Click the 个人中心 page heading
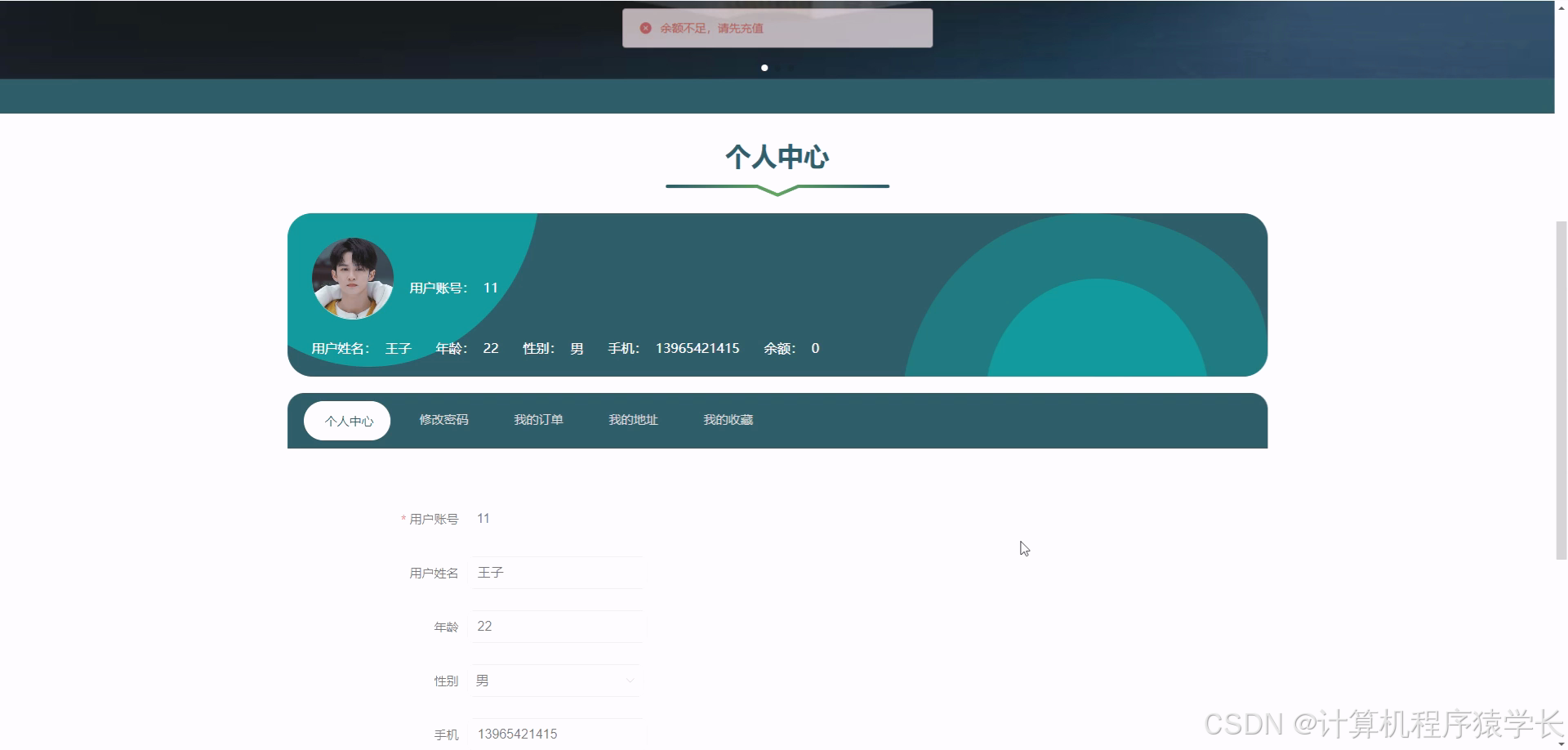 [x=777, y=157]
